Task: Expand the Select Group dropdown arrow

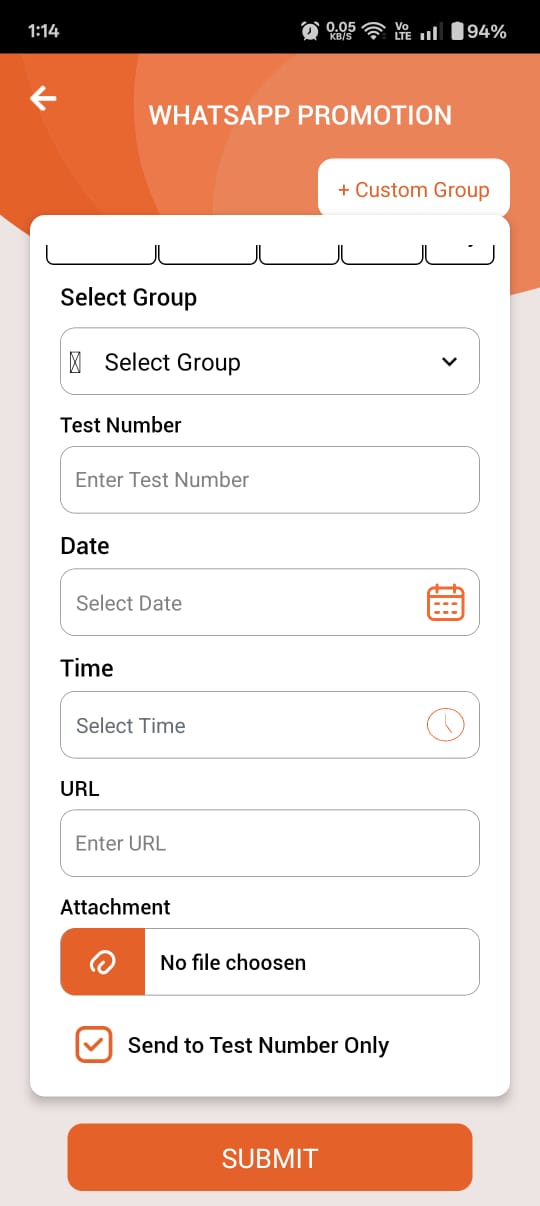Action: click(449, 362)
